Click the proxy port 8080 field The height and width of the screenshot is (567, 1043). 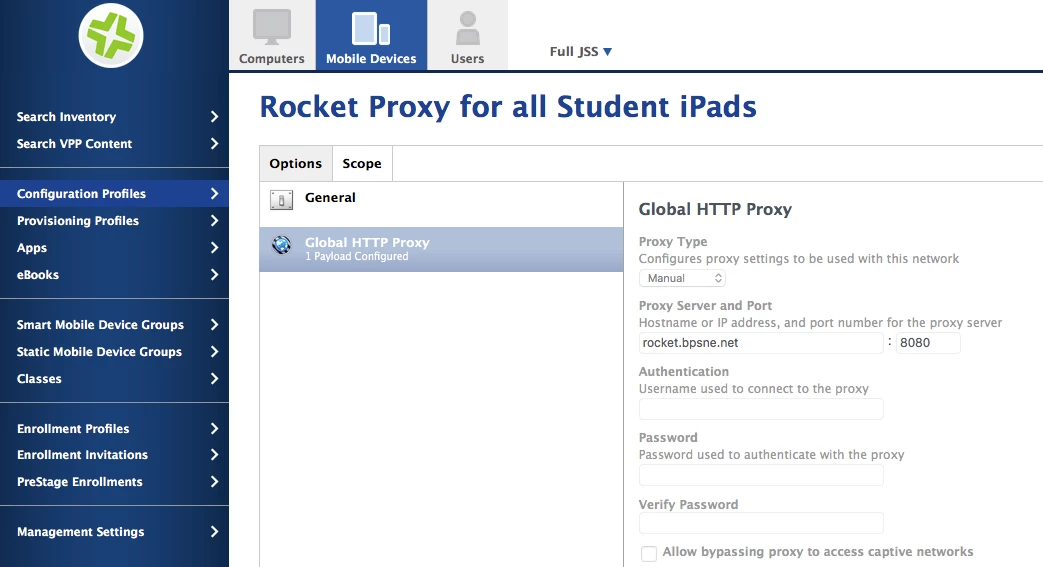pyautogui.click(x=928, y=343)
